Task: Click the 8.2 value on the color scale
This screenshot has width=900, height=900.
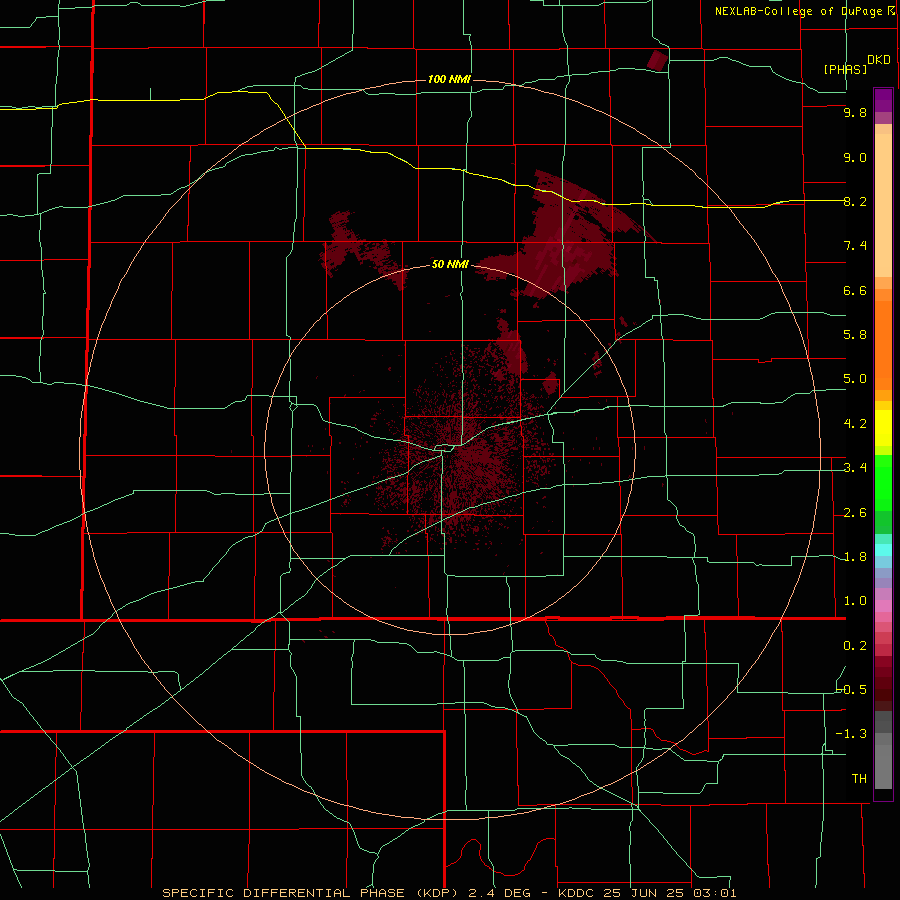Action: tap(855, 201)
